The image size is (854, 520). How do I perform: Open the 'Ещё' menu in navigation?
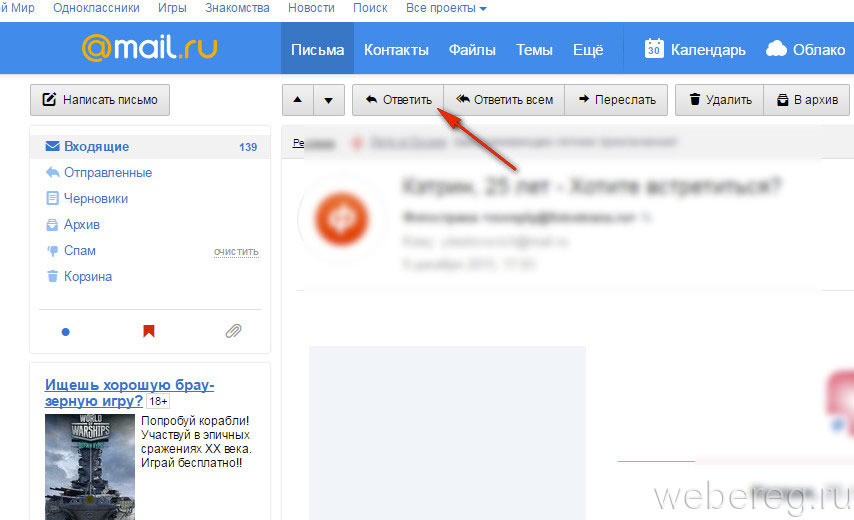click(587, 49)
